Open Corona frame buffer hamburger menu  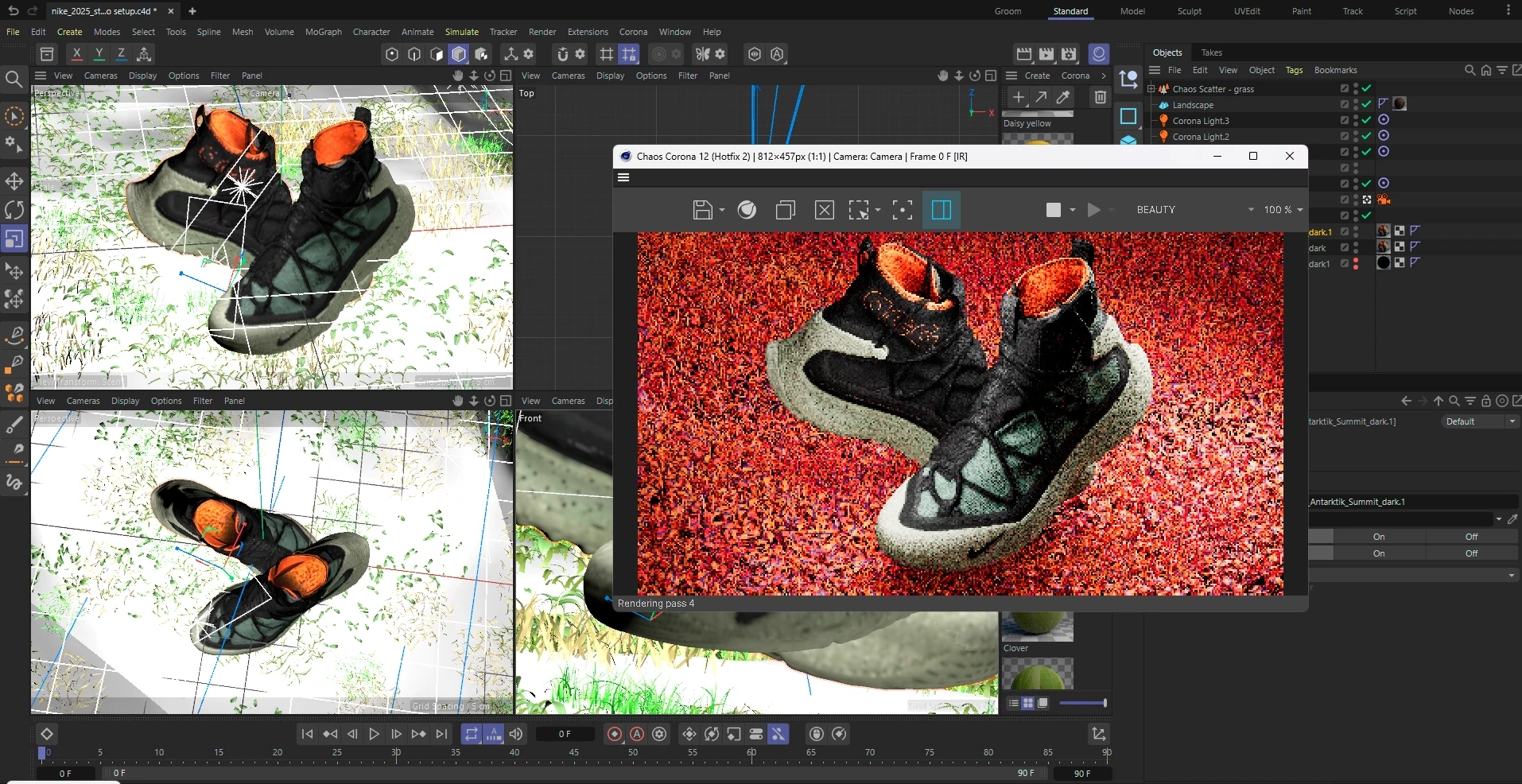pyautogui.click(x=623, y=177)
